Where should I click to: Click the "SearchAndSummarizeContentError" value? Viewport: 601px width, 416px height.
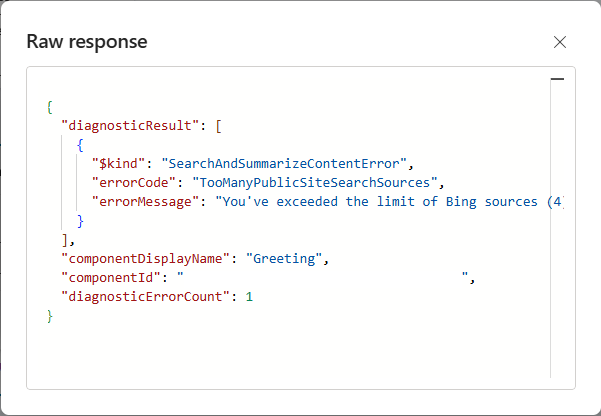click(x=287, y=163)
